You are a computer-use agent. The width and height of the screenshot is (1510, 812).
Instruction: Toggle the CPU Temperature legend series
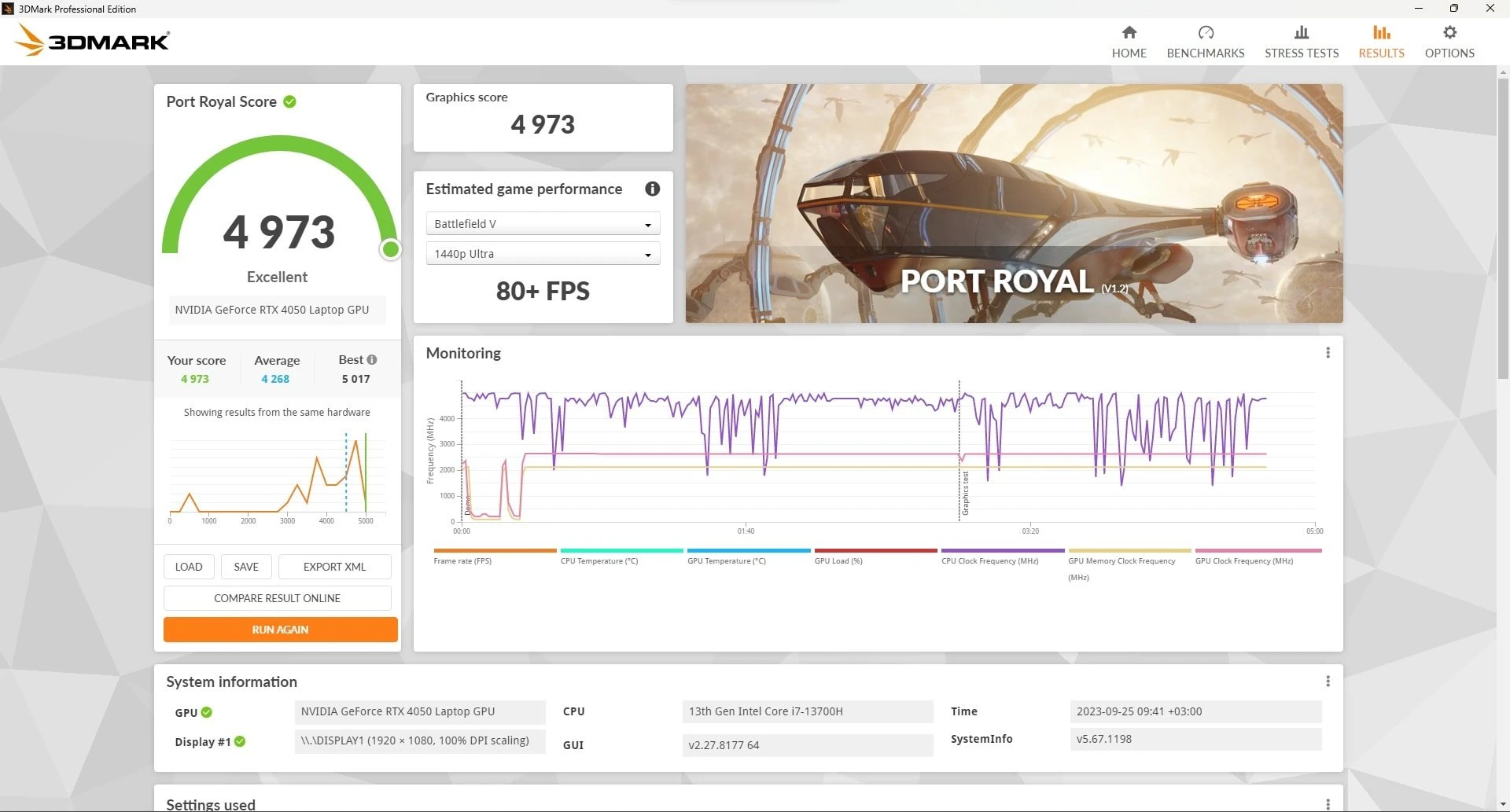[x=621, y=557]
